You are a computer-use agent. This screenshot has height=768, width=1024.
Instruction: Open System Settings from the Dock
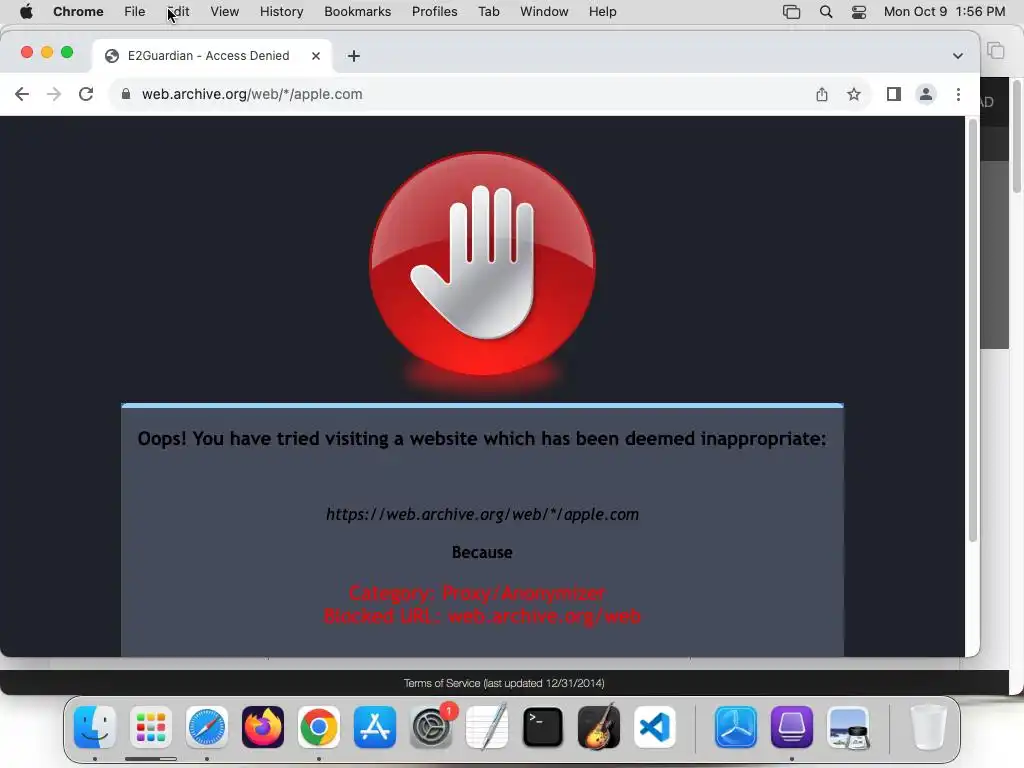pos(431,727)
